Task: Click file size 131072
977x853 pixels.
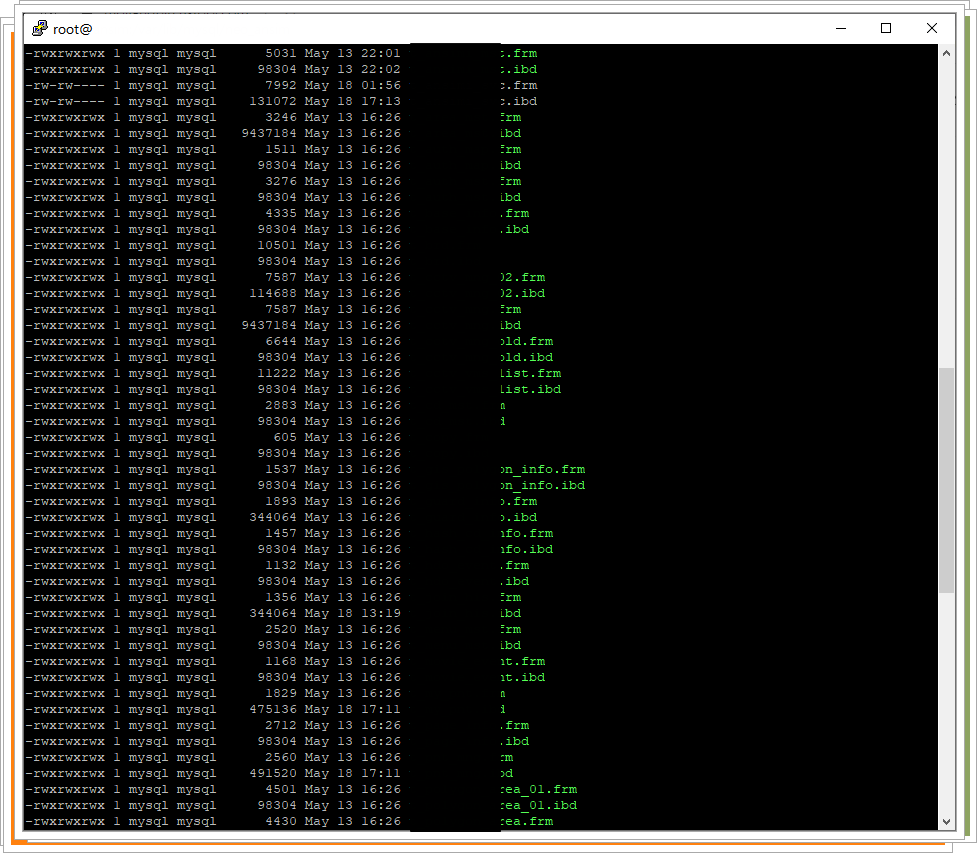Action: [273, 102]
